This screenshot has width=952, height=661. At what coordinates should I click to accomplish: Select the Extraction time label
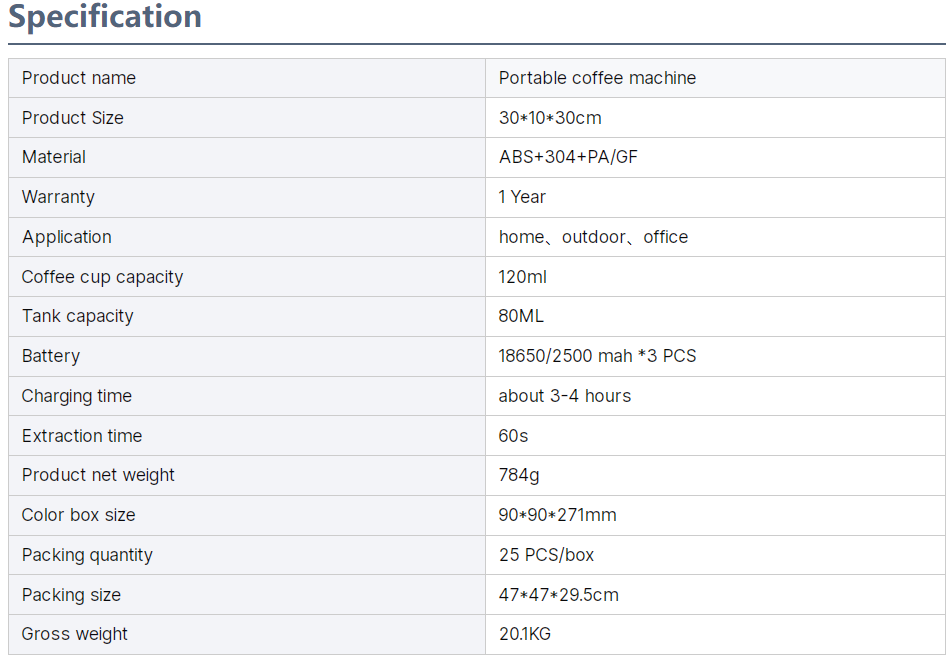coord(82,436)
